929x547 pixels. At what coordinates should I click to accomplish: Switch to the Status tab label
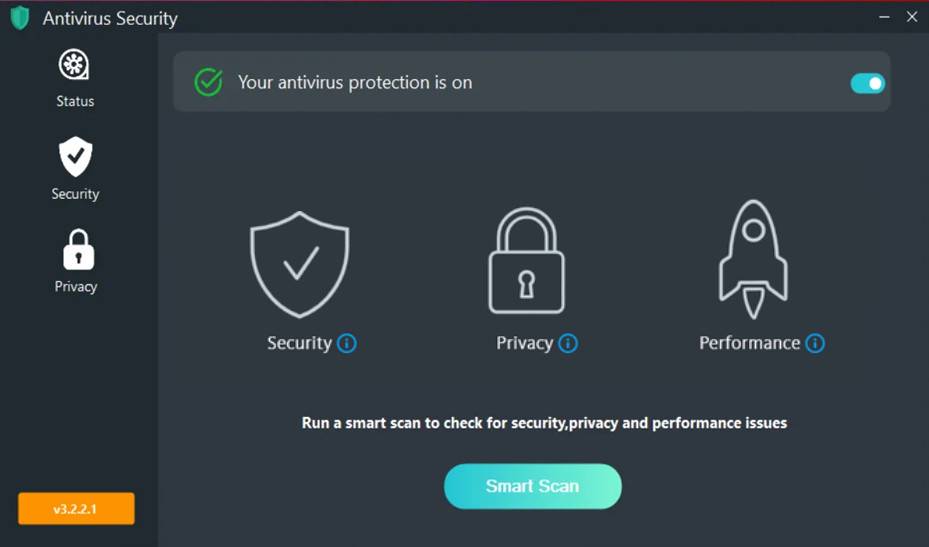[x=75, y=101]
